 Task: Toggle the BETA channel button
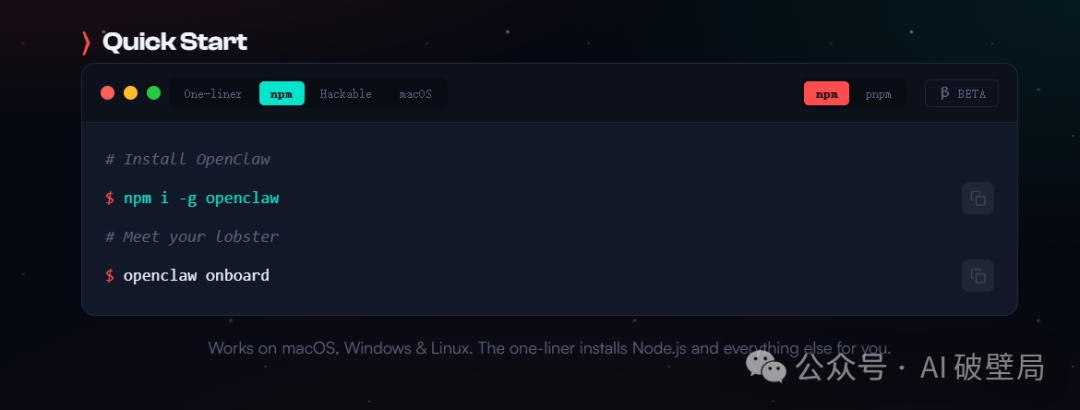point(962,94)
